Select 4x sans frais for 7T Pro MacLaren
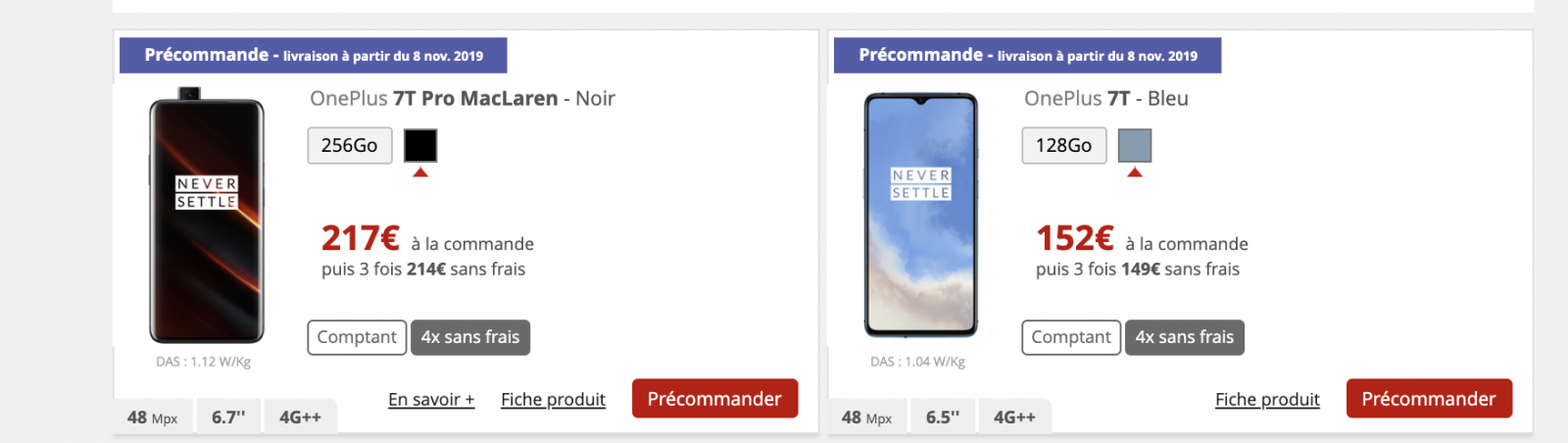The height and width of the screenshot is (443, 1568). pos(470,337)
